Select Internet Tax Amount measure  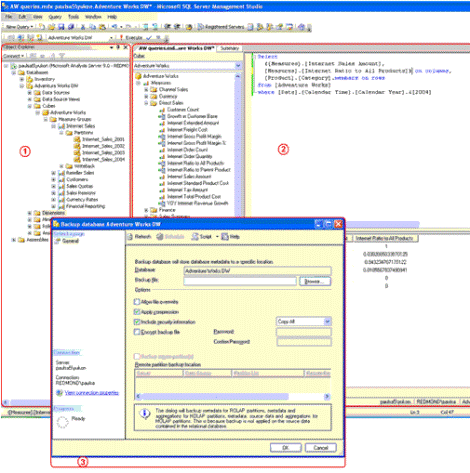[187, 190]
